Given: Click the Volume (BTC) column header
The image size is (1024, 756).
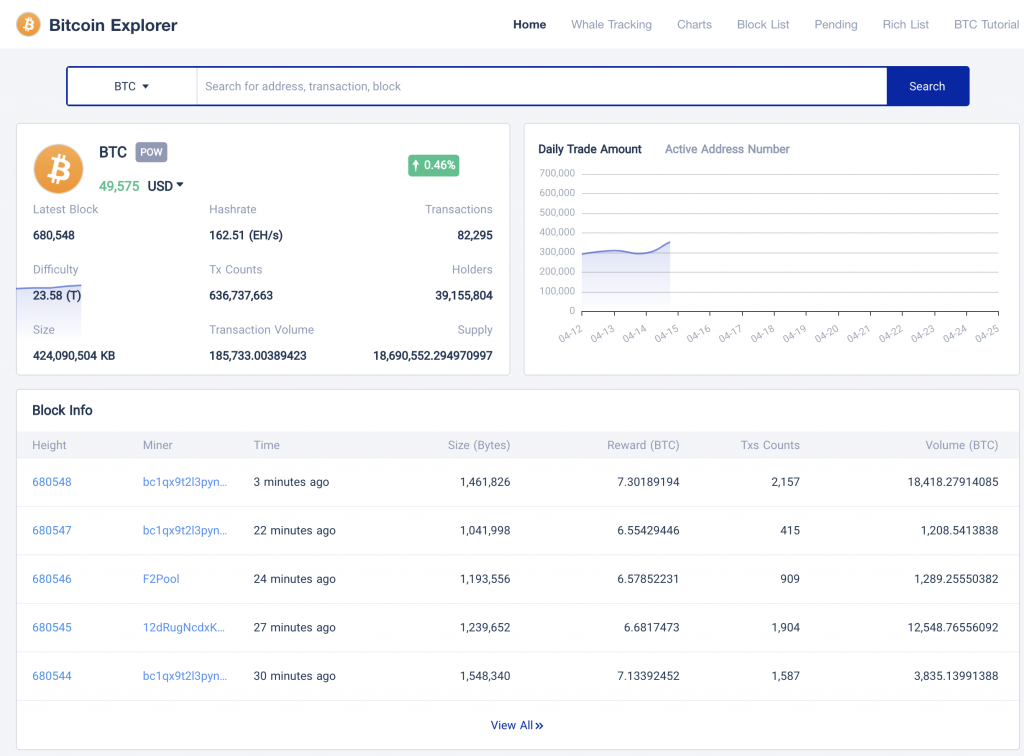Looking at the screenshot, I should (961, 445).
